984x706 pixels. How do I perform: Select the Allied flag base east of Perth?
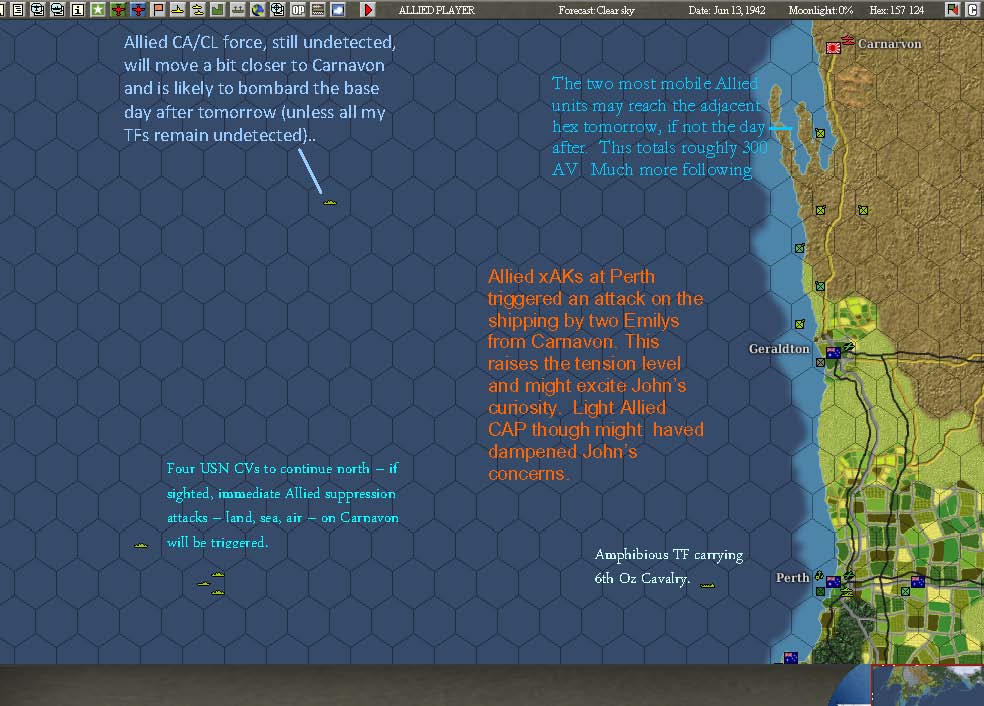pos(917,581)
